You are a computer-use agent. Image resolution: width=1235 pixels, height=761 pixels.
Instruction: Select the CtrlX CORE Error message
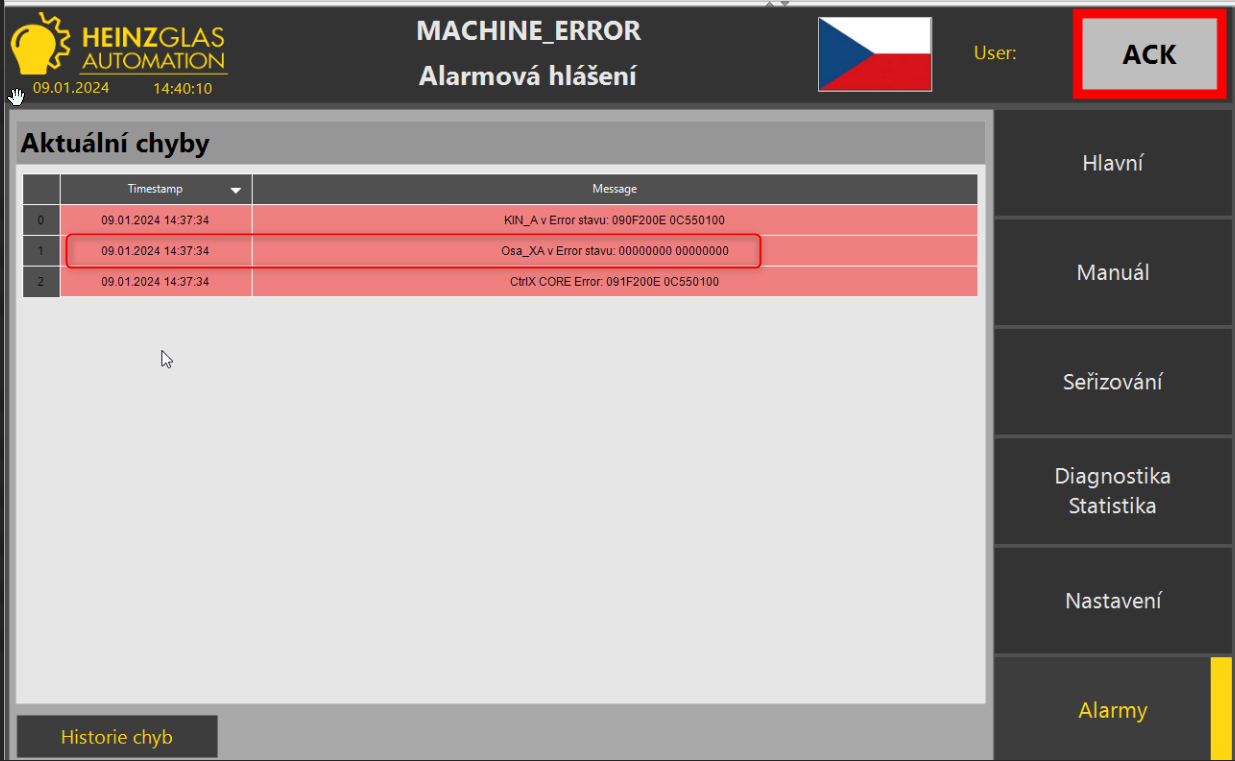pyautogui.click(x=614, y=282)
